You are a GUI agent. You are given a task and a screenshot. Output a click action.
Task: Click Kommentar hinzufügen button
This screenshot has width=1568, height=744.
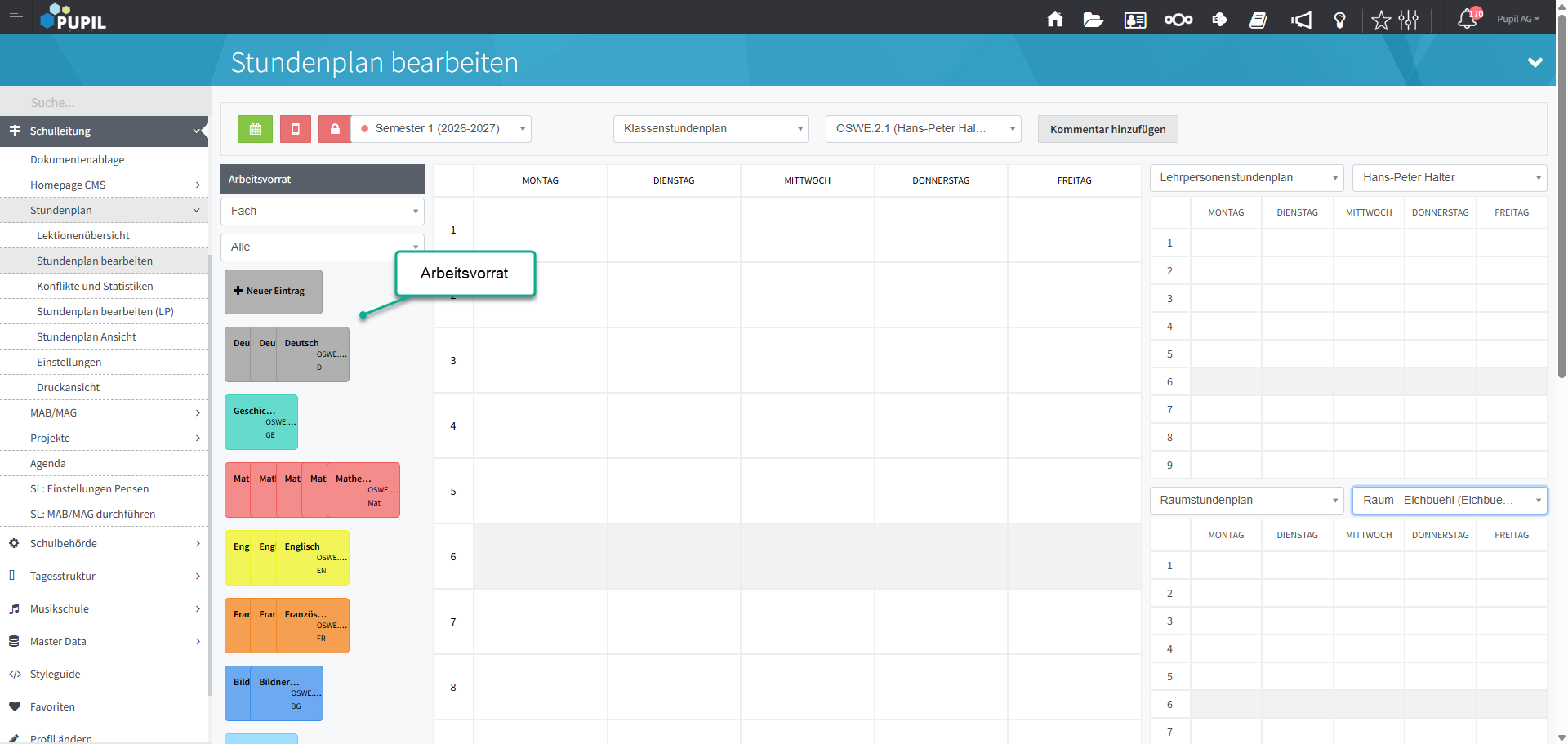[1107, 129]
